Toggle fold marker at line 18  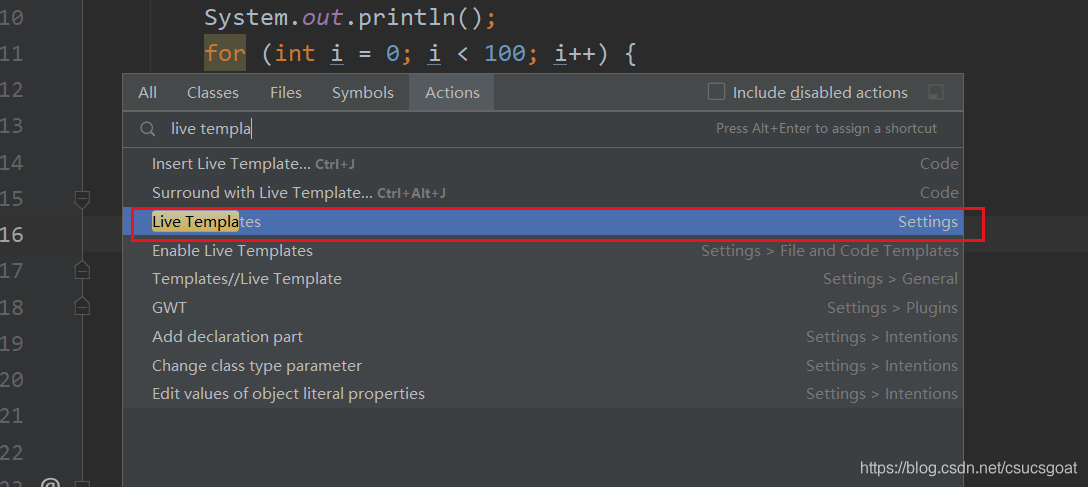(x=82, y=305)
